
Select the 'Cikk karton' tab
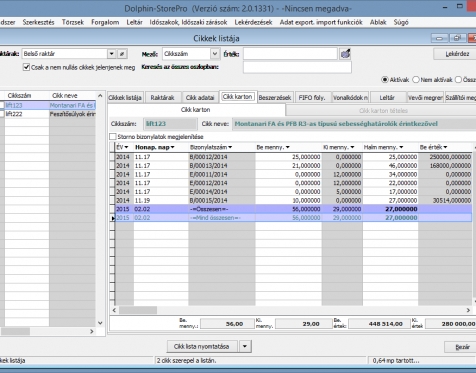[237, 97]
